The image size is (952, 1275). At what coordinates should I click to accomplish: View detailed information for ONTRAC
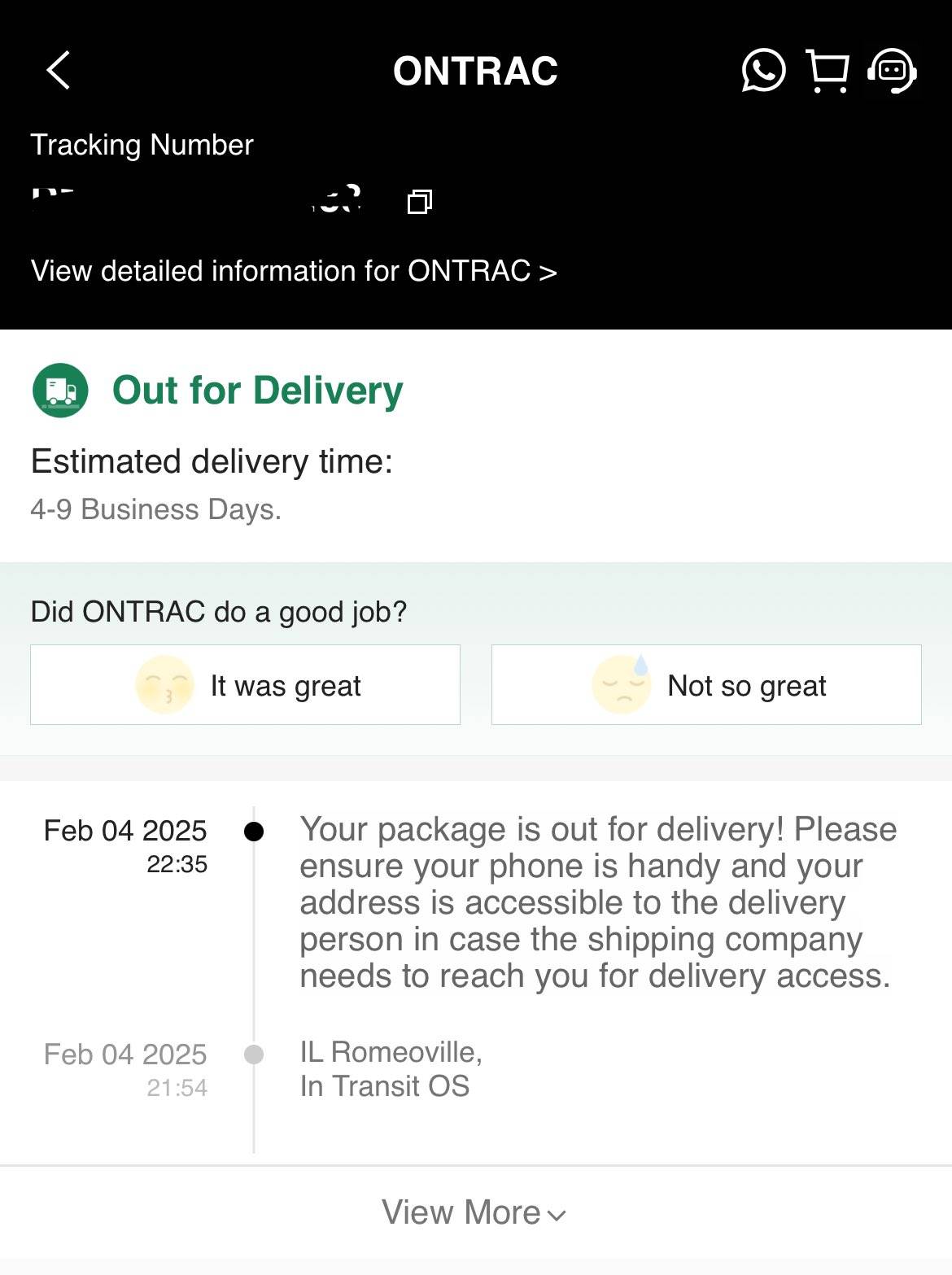294,271
